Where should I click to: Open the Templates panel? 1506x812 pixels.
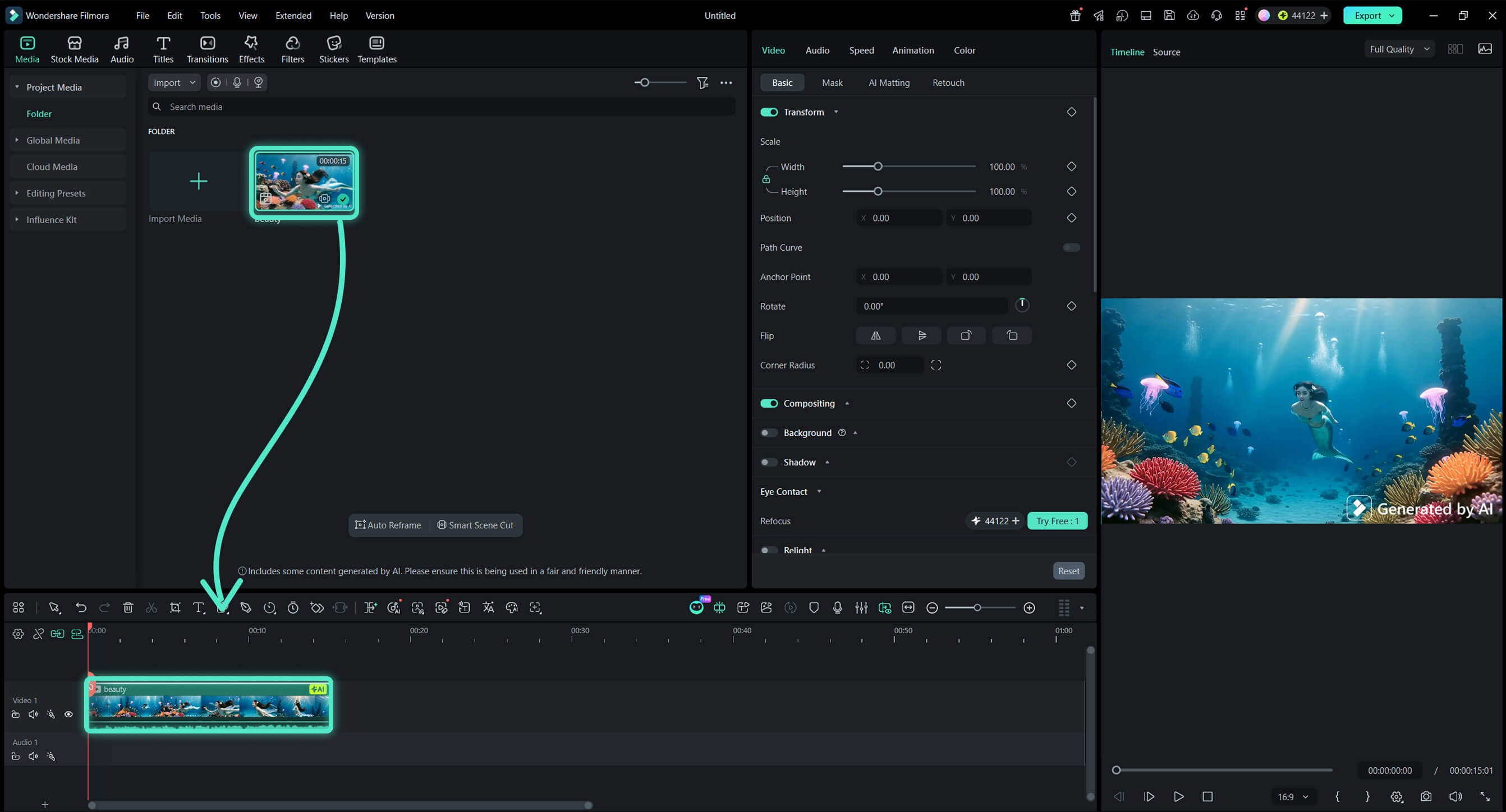377,50
